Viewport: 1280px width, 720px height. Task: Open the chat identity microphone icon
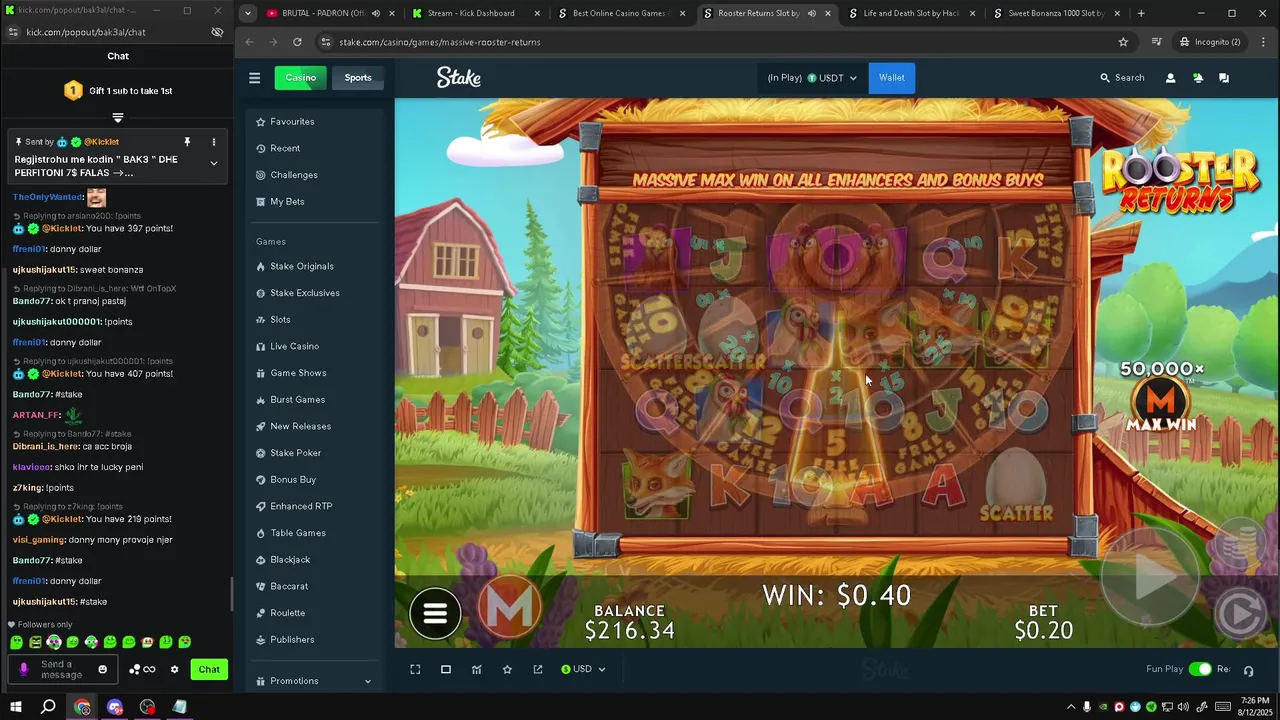click(24, 669)
